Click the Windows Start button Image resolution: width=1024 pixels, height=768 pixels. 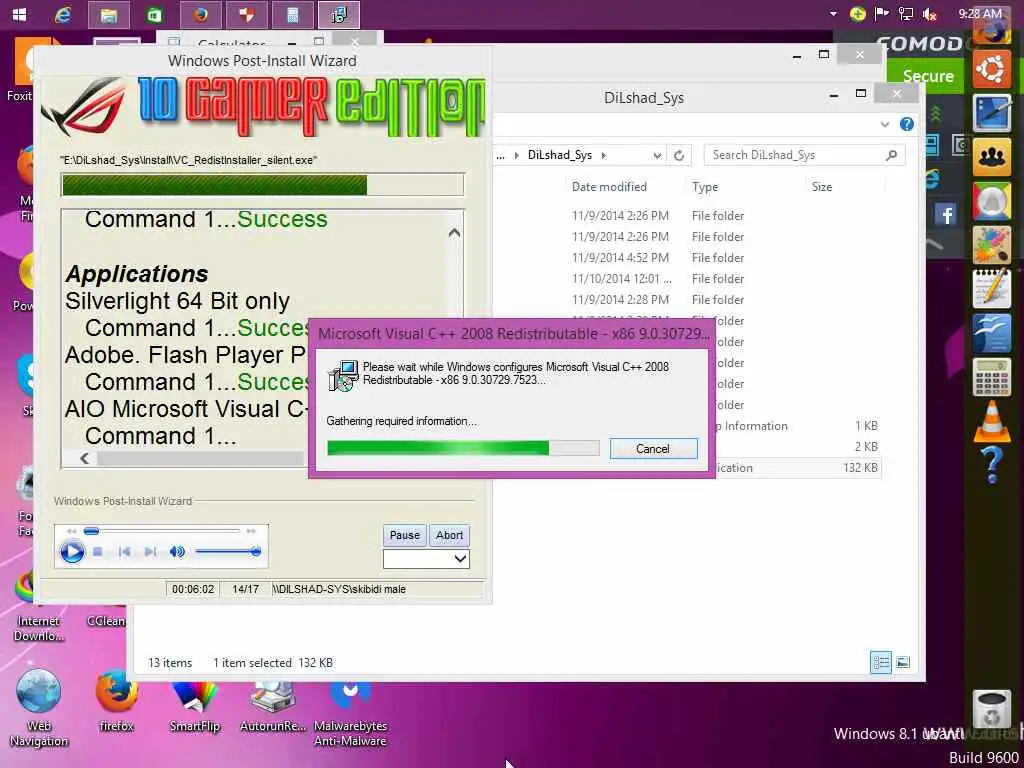click(19, 14)
